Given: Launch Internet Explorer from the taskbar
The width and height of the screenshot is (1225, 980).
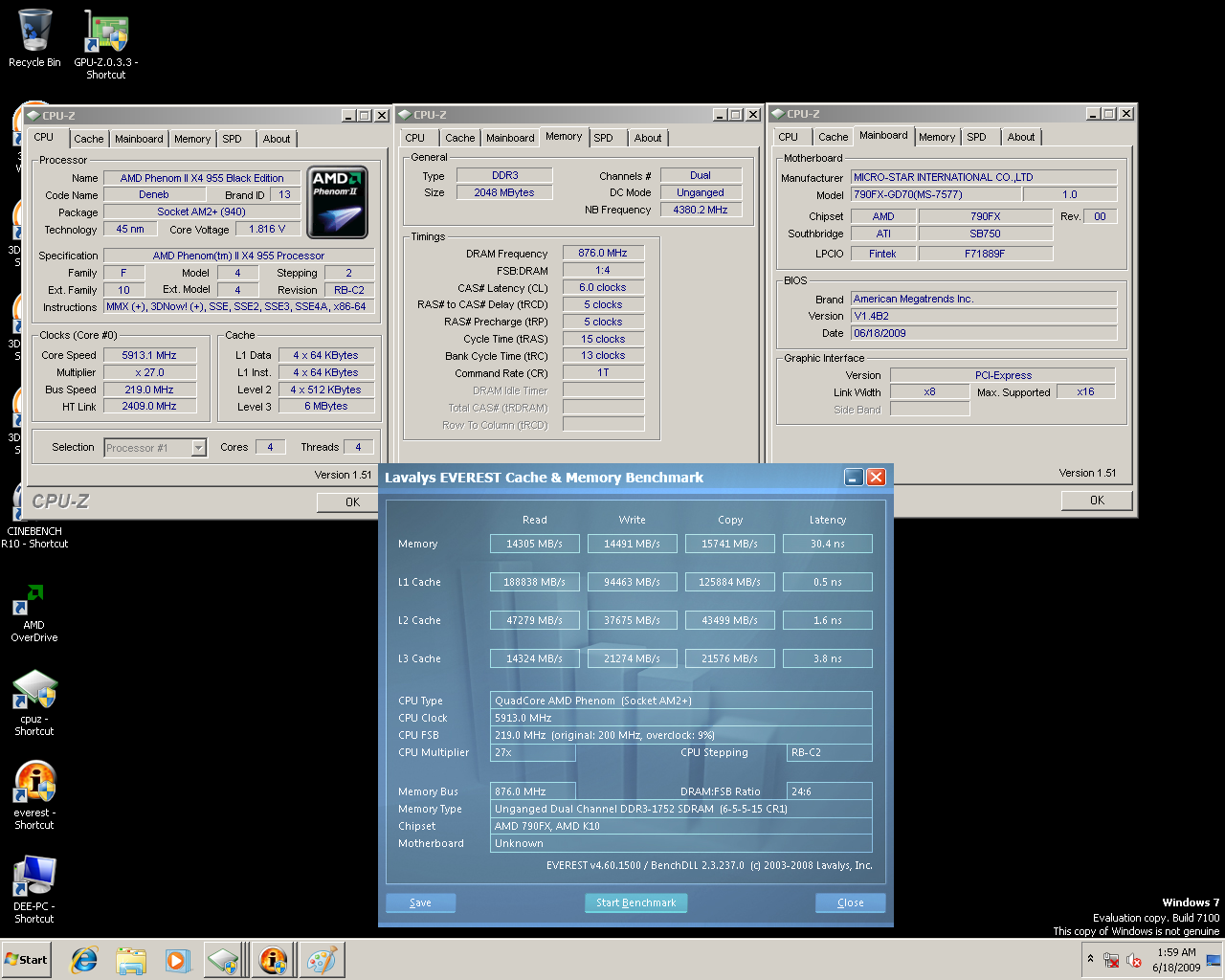Looking at the screenshot, I should coord(85,960).
